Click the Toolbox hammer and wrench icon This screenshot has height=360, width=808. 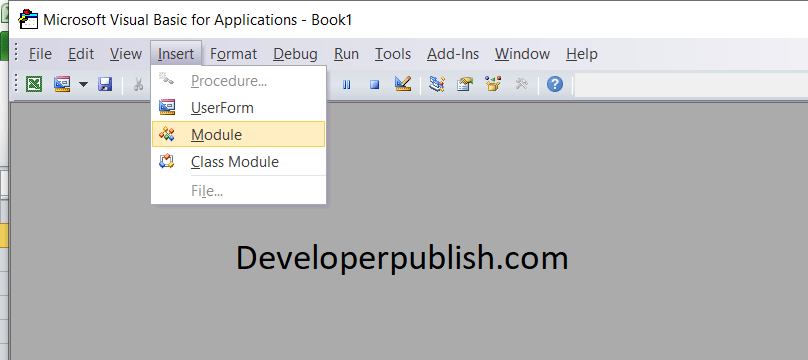(x=521, y=84)
